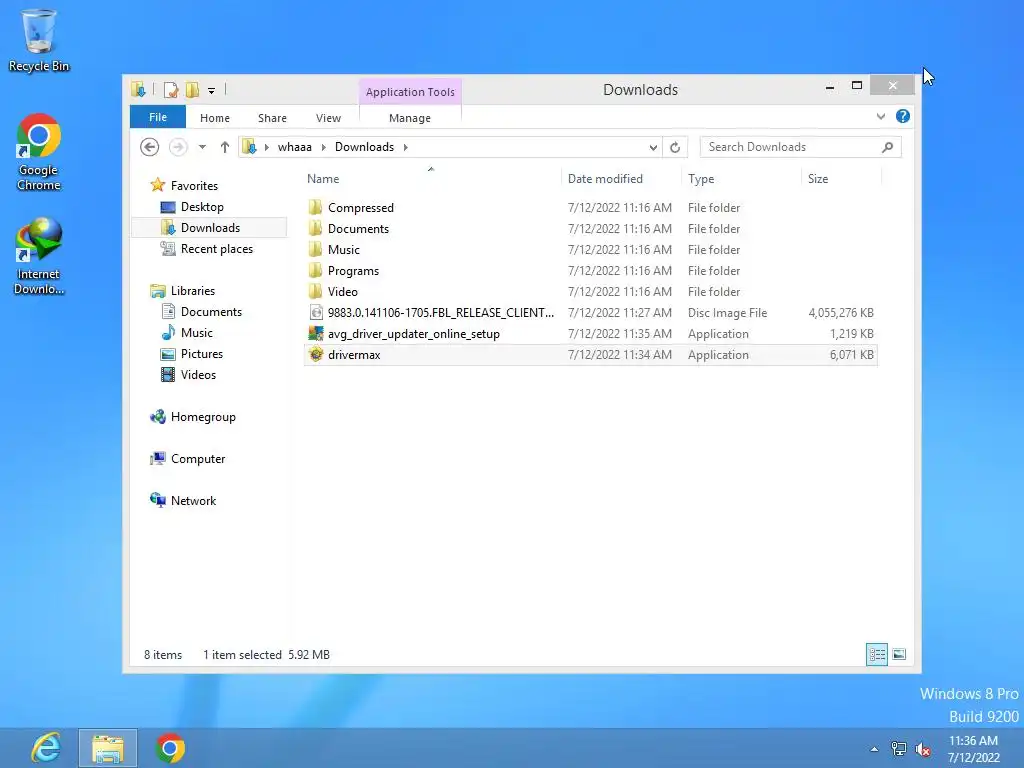Expand the ribbon with the chevron
This screenshot has width=1024, height=768.
coord(881,116)
